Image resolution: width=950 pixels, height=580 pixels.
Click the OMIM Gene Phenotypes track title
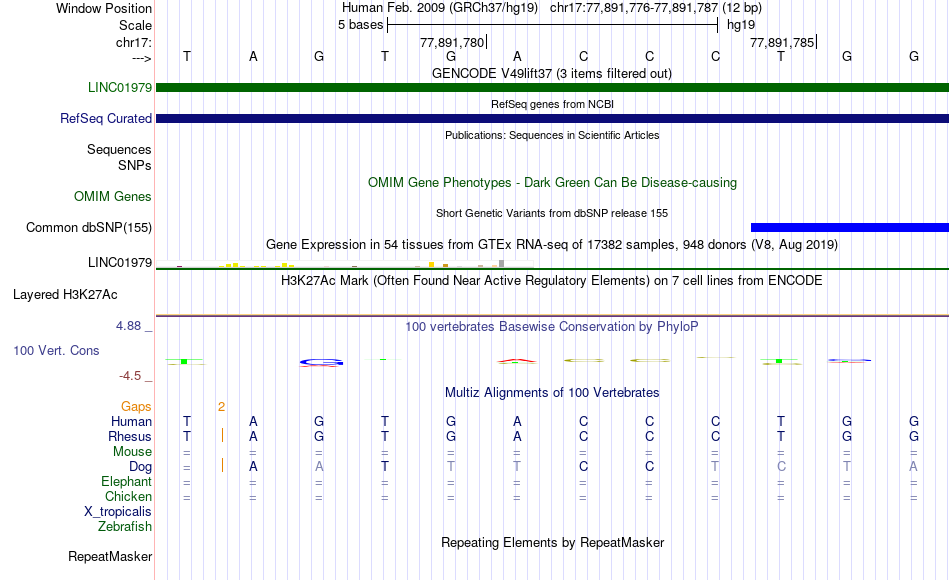click(x=552, y=182)
